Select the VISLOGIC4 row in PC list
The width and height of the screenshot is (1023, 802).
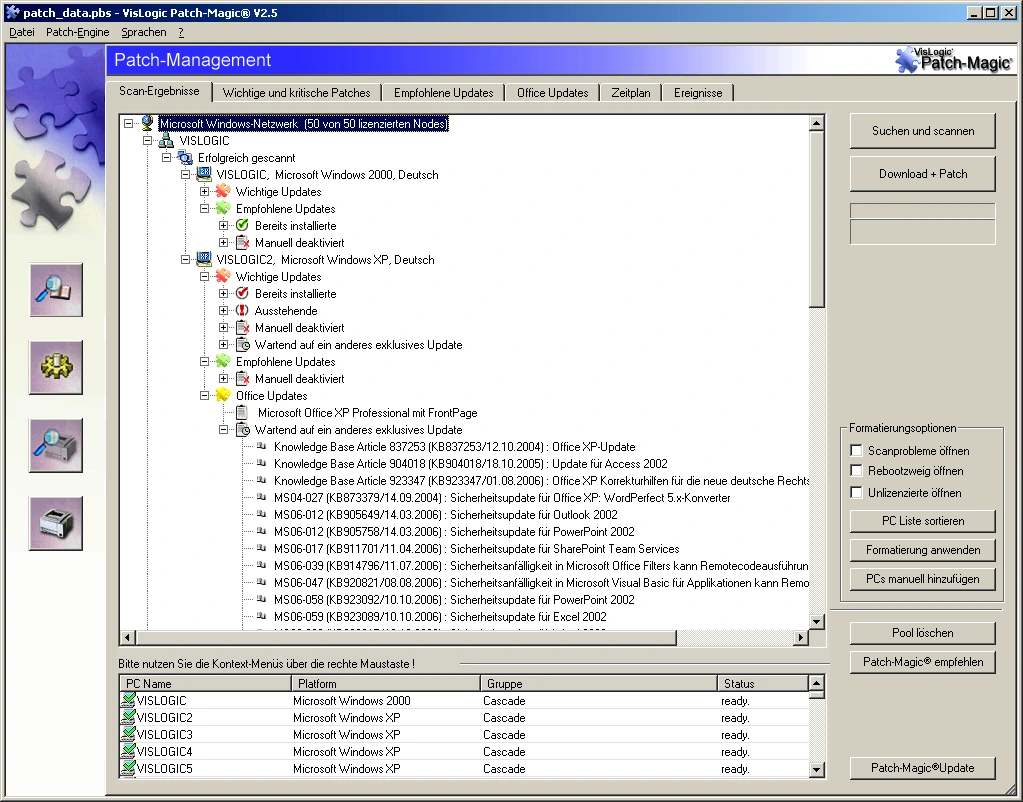pyautogui.click(x=464, y=751)
